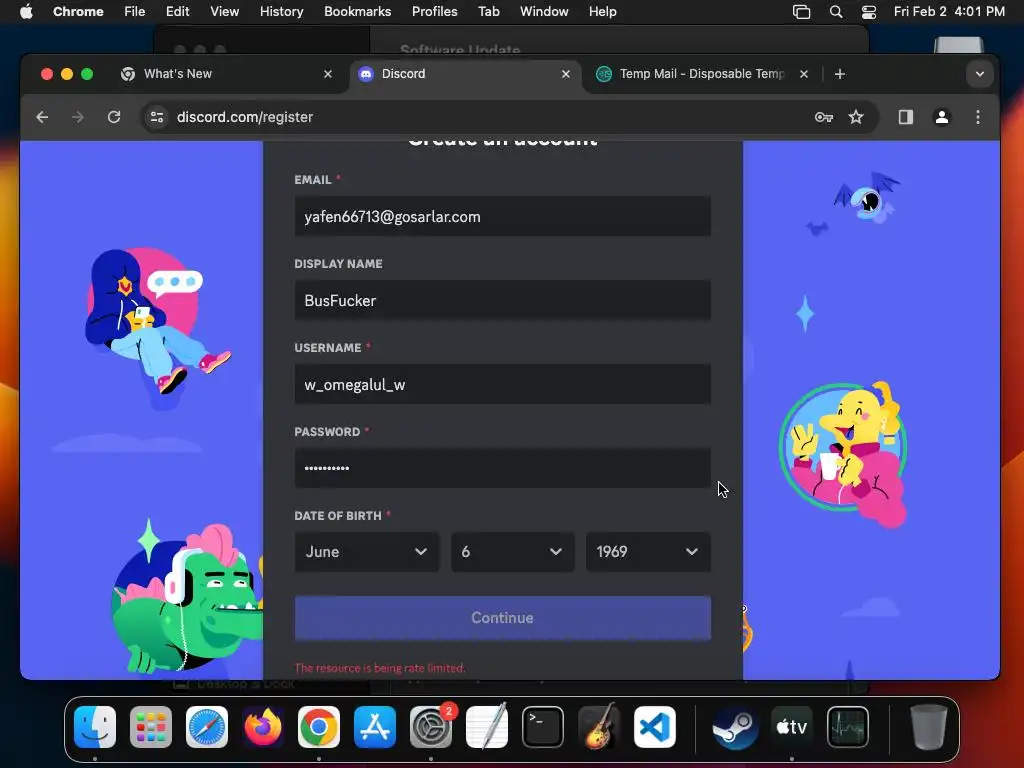This screenshot has width=1024, height=768.
Task: Launch Firefox from the dock
Action: (263, 727)
